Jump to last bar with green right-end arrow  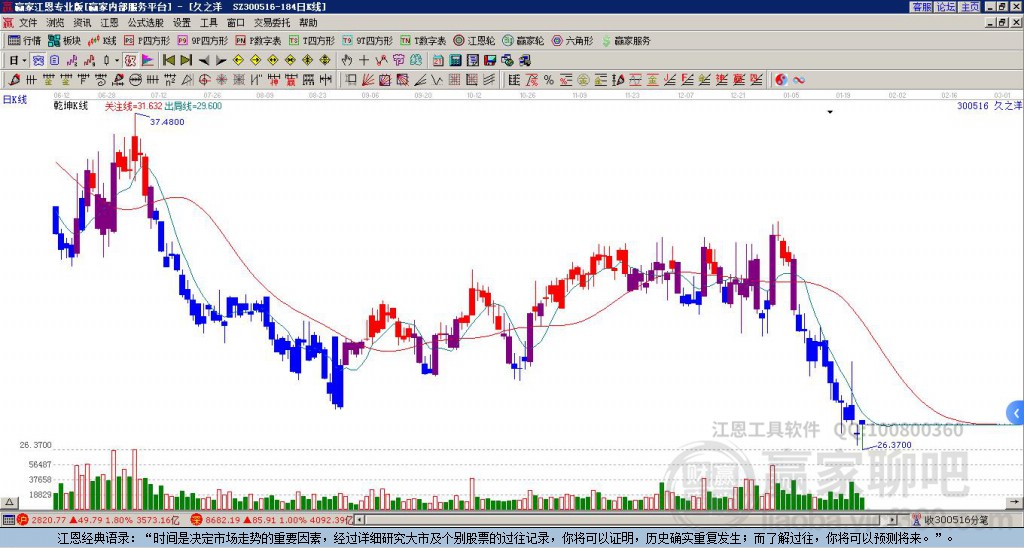point(186,61)
